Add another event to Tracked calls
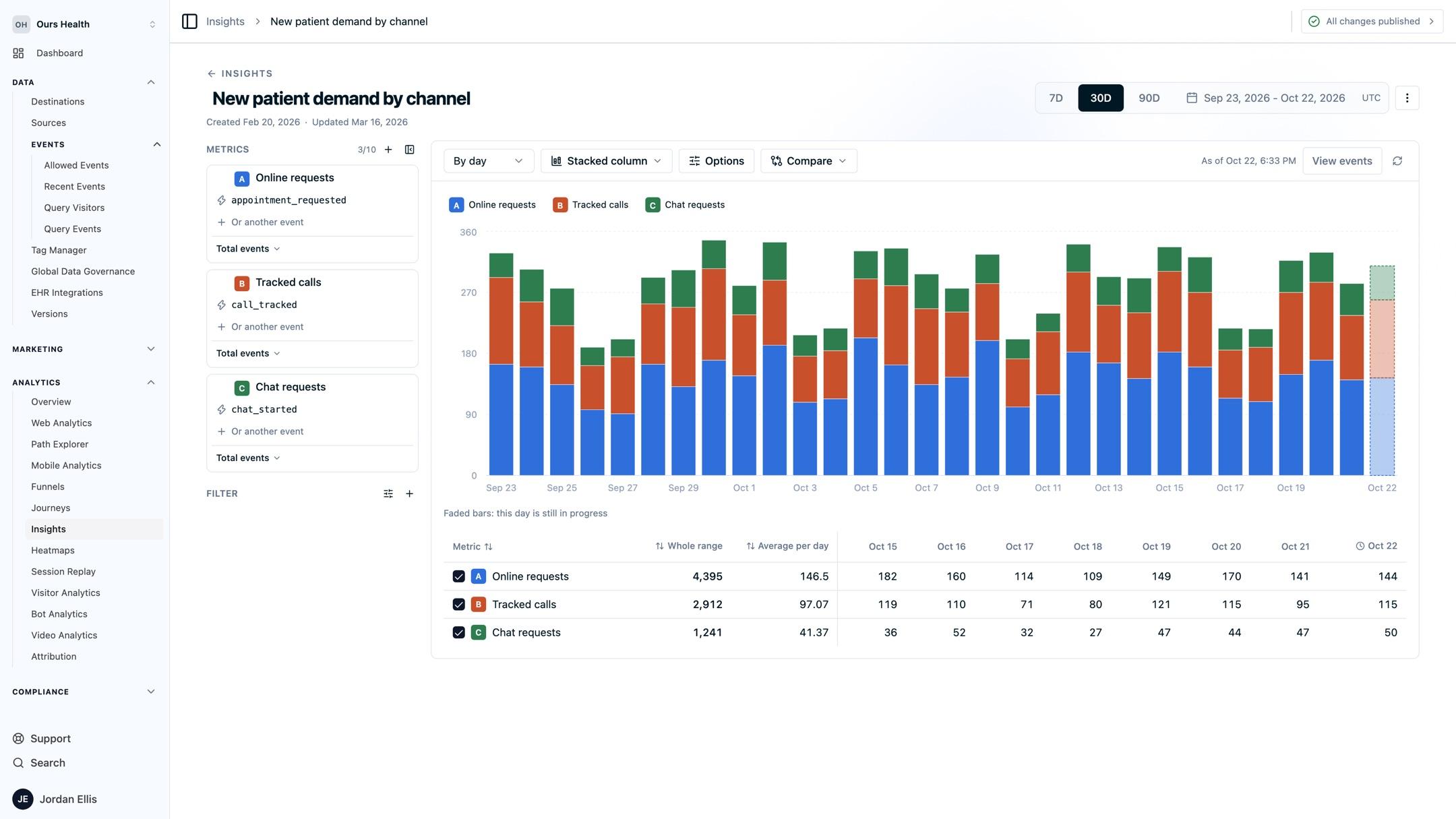The image size is (1456, 819). 260,327
